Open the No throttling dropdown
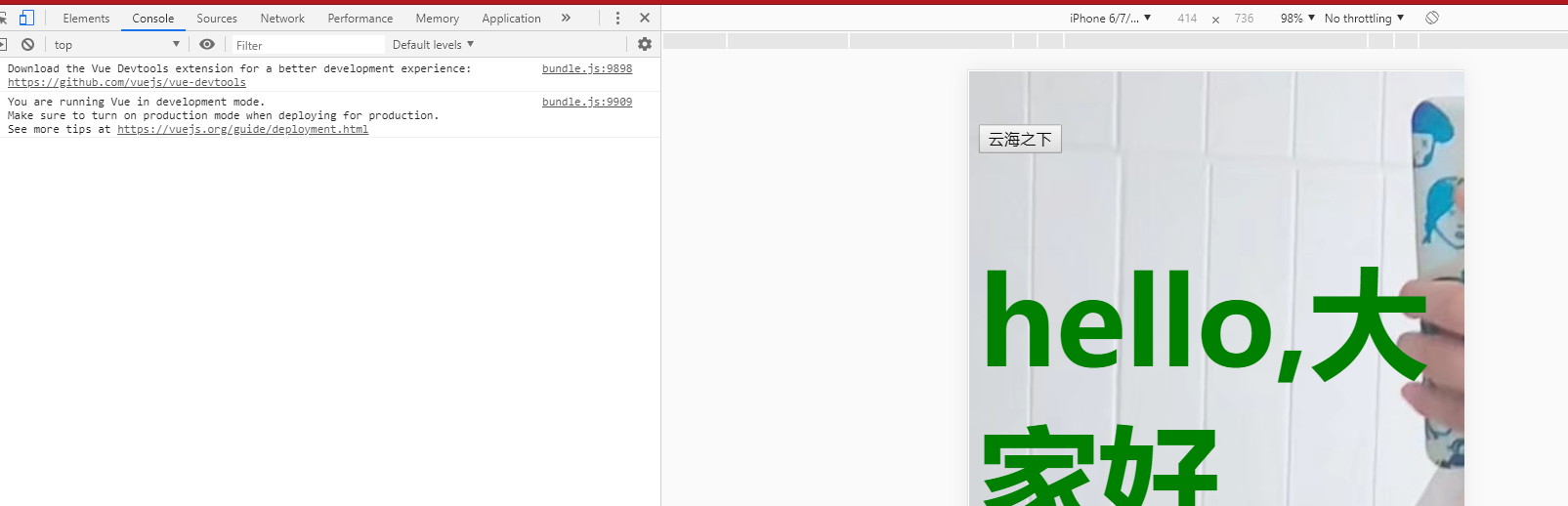Viewport: 1568px width, 506px height. (x=1364, y=18)
